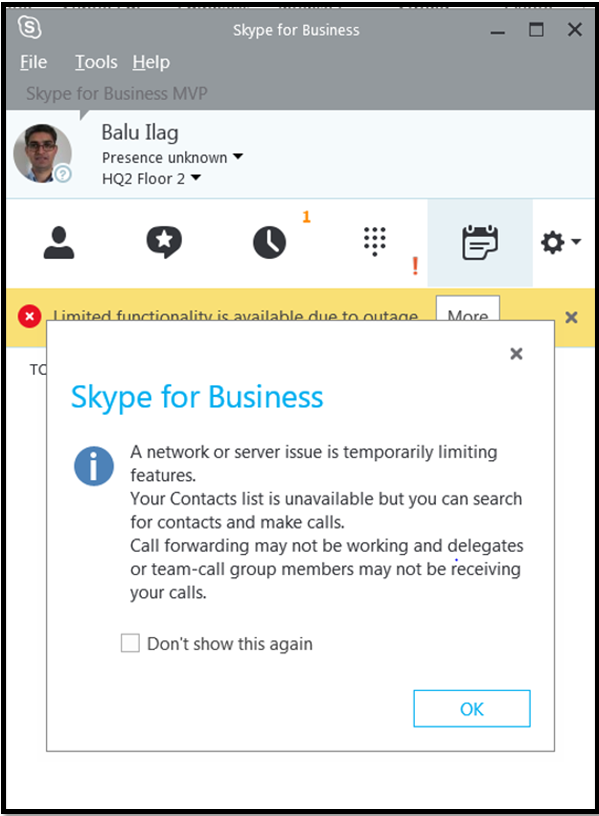Click the missed conversations count 1 badge
Screen dimensions: 599x816
306,216
